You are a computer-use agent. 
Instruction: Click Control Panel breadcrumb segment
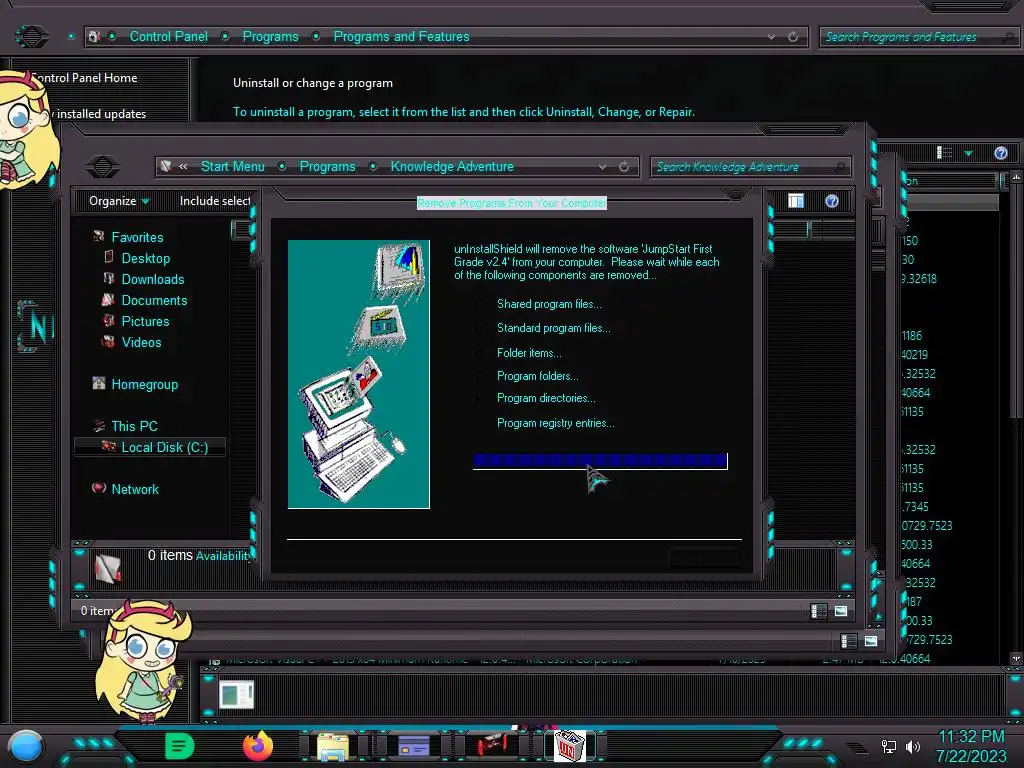(x=168, y=37)
